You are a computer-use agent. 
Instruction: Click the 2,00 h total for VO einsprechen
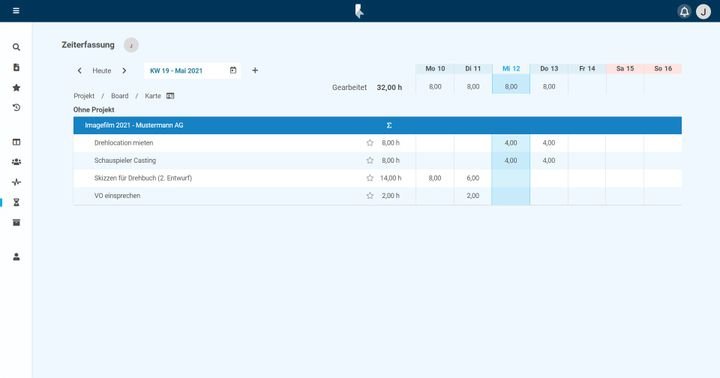click(391, 196)
